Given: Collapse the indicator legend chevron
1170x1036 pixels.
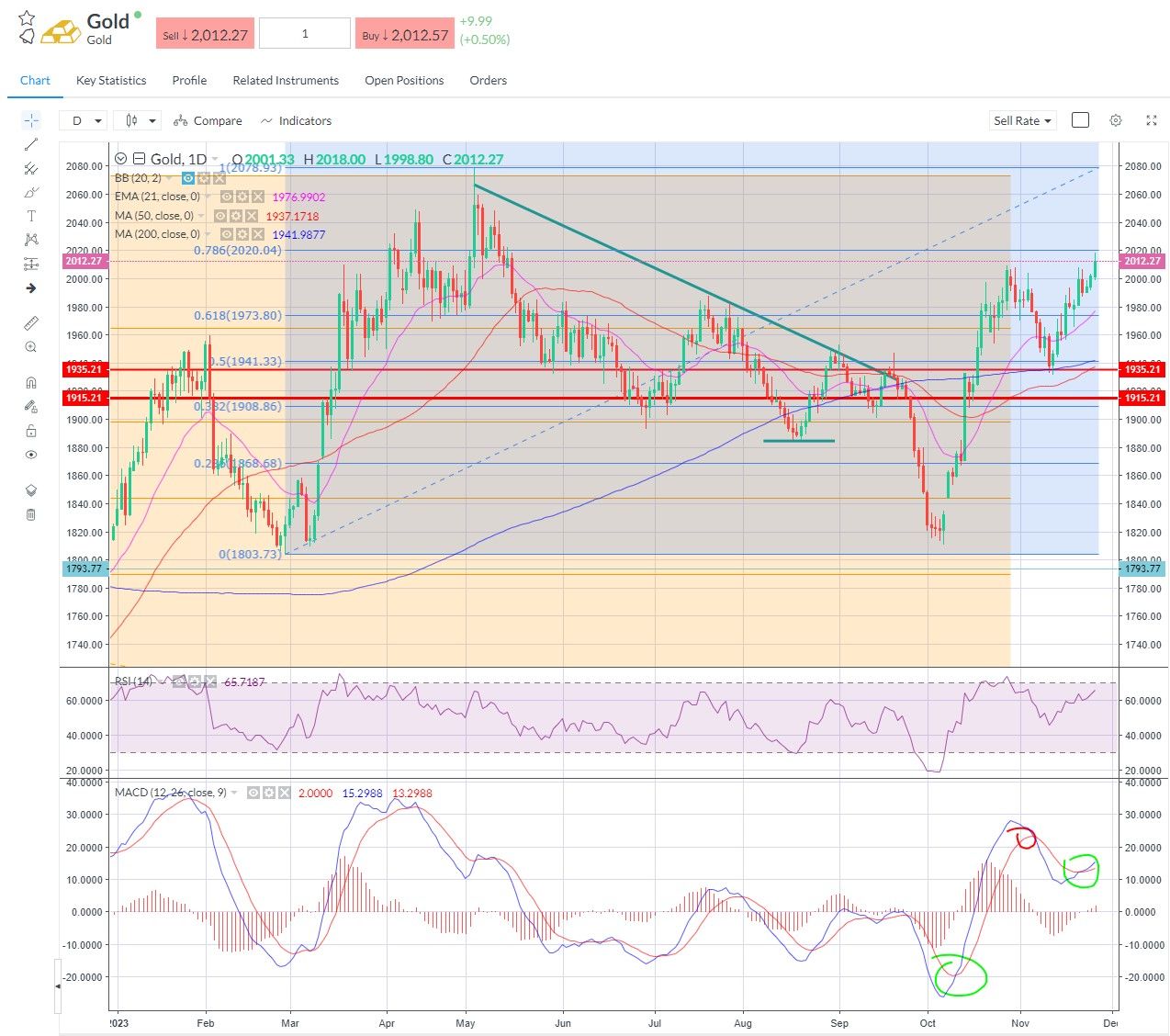Looking at the screenshot, I should pos(120,159).
